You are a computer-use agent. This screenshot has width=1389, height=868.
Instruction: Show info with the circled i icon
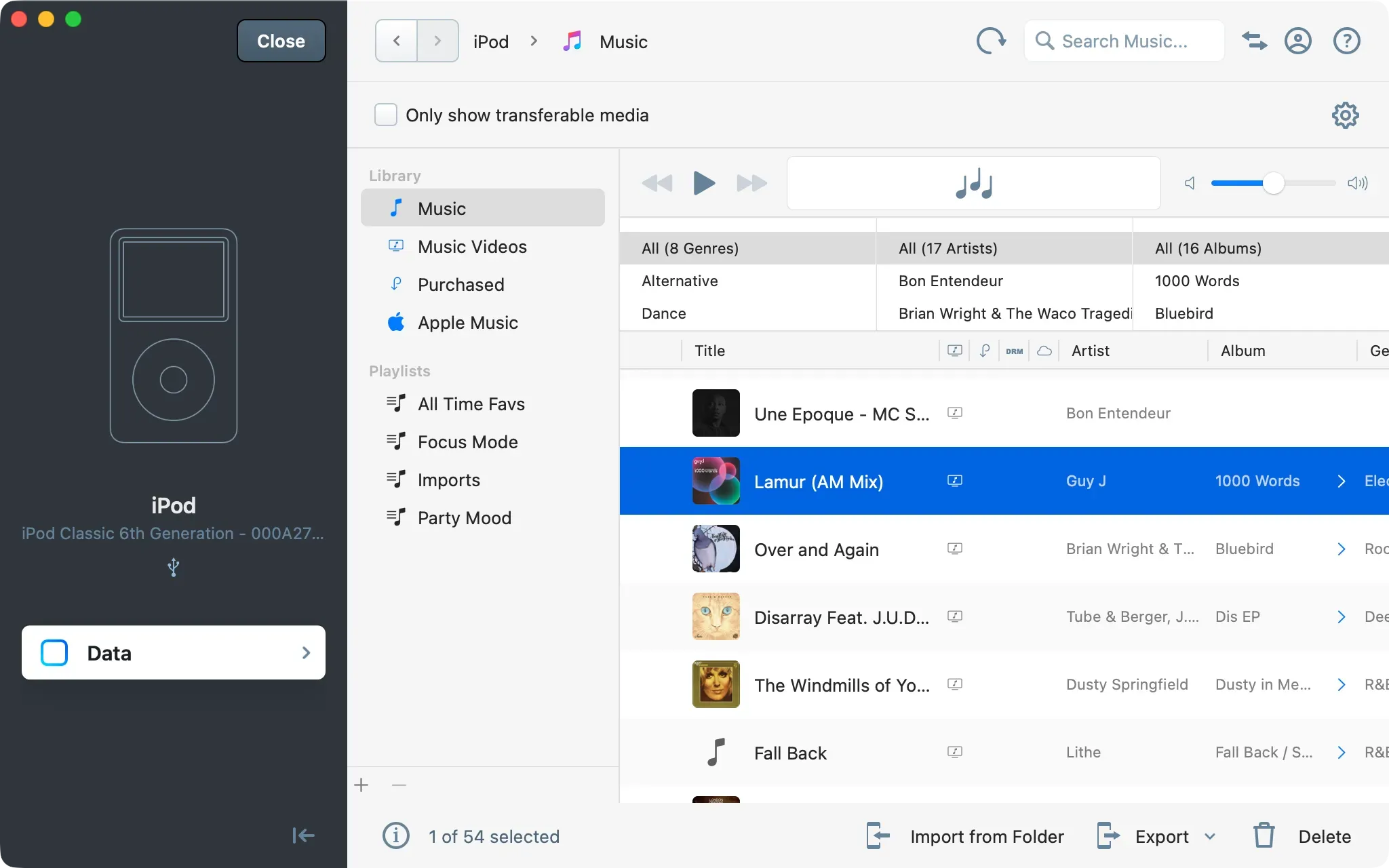(396, 835)
